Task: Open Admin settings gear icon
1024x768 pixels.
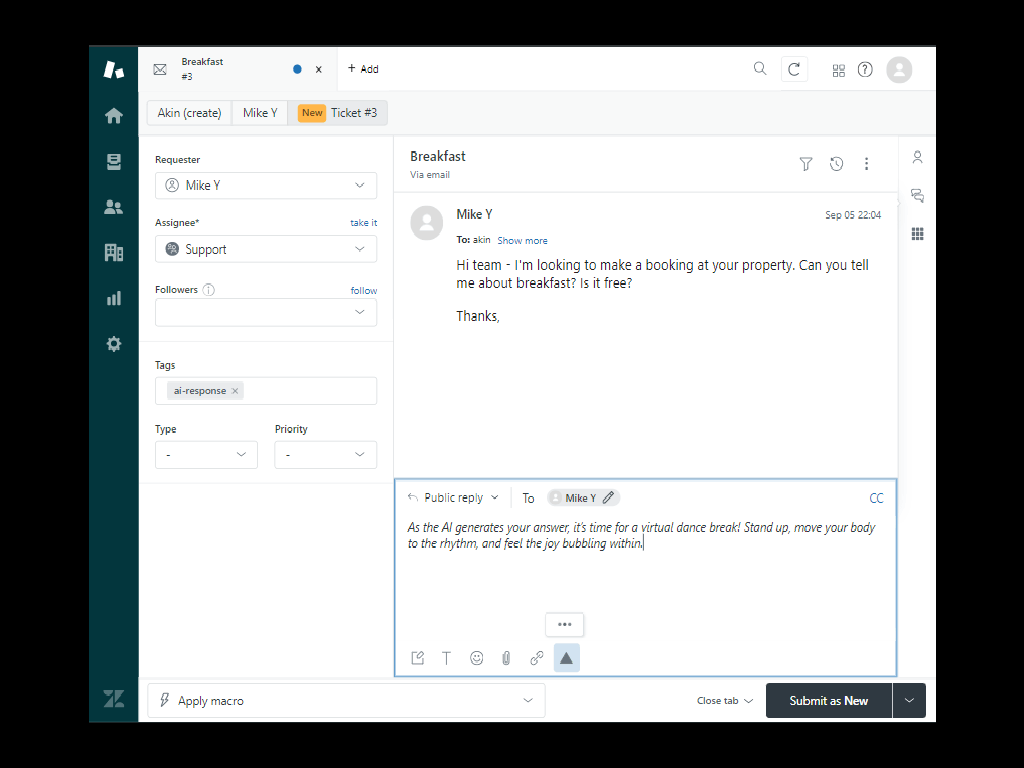Action: pyautogui.click(x=114, y=344)
